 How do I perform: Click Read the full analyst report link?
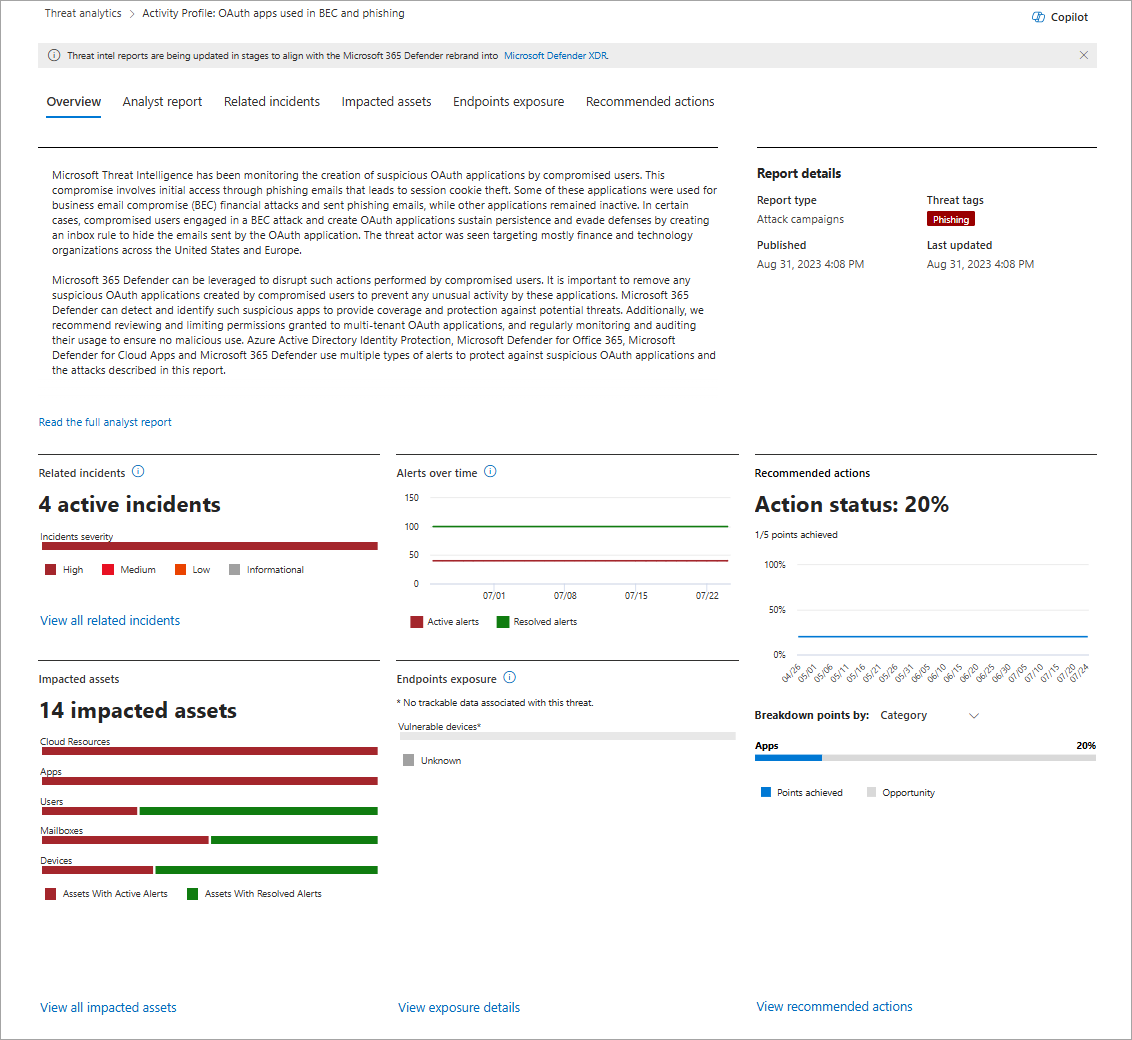tap(105, 422)
